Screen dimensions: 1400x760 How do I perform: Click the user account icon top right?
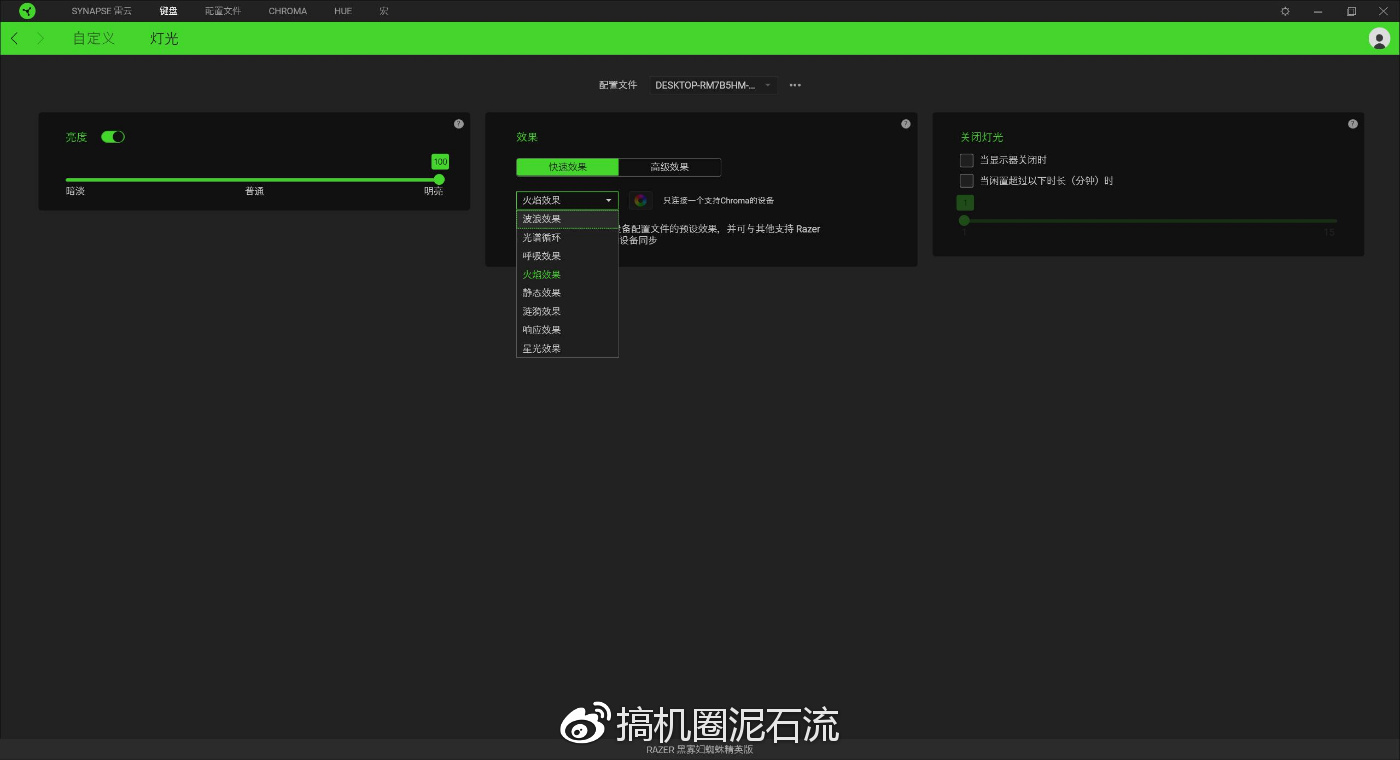tap(1381, 39)
